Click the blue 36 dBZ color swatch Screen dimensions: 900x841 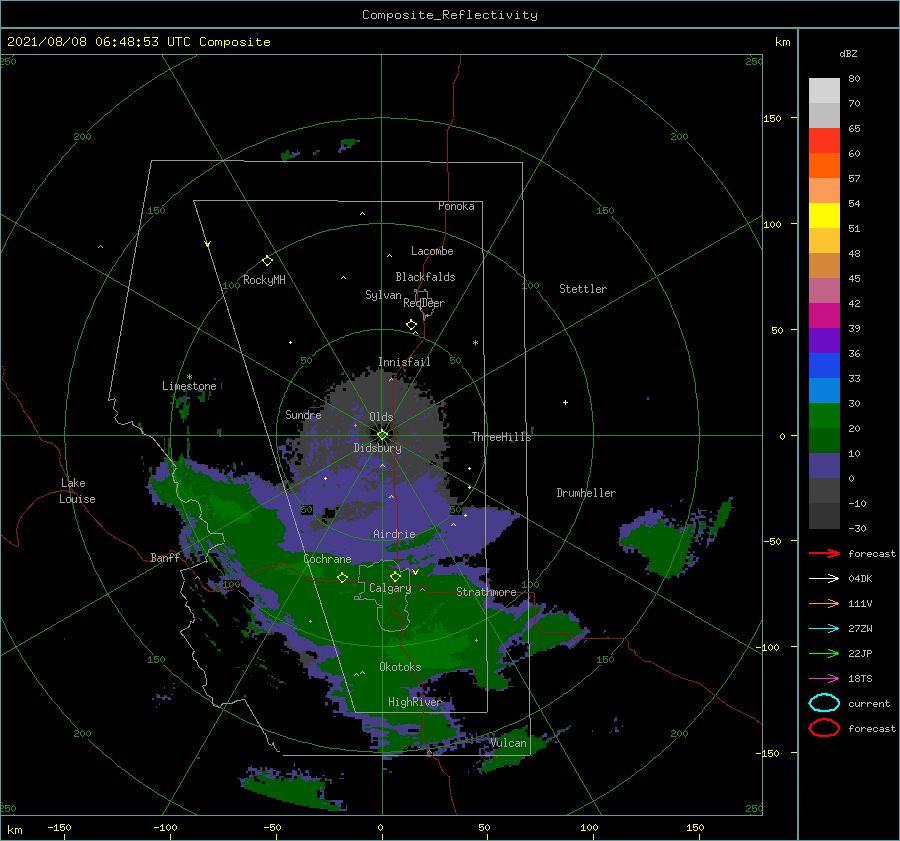824,365
